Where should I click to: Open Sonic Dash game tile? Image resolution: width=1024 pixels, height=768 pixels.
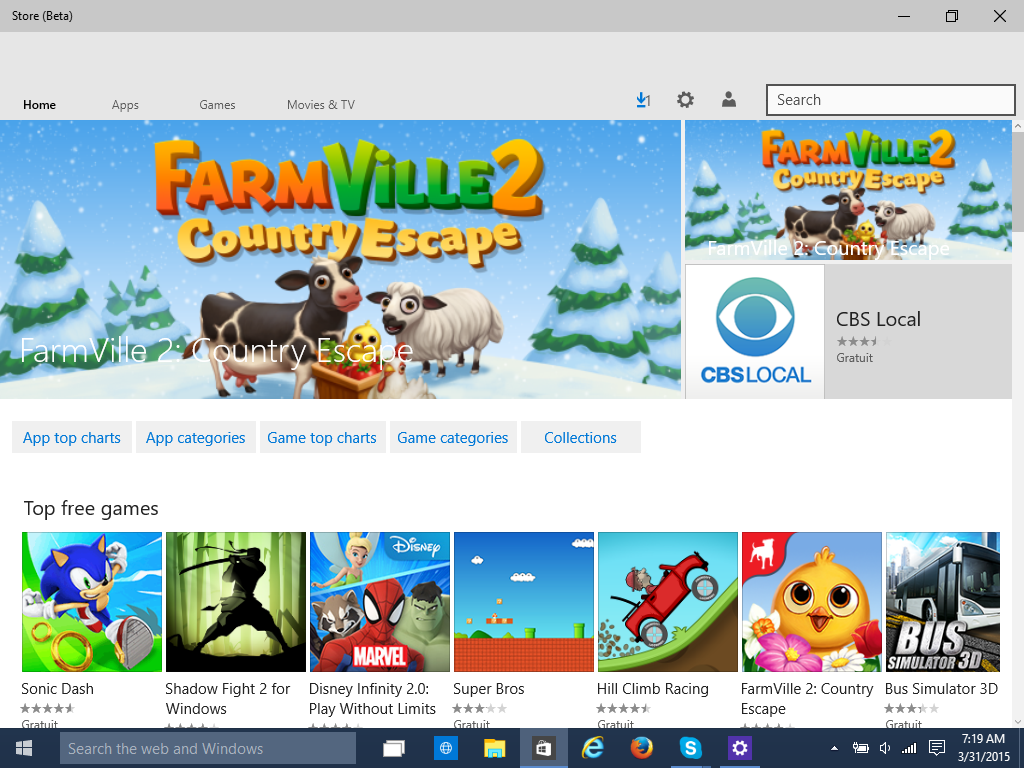[x=91, y=601]
